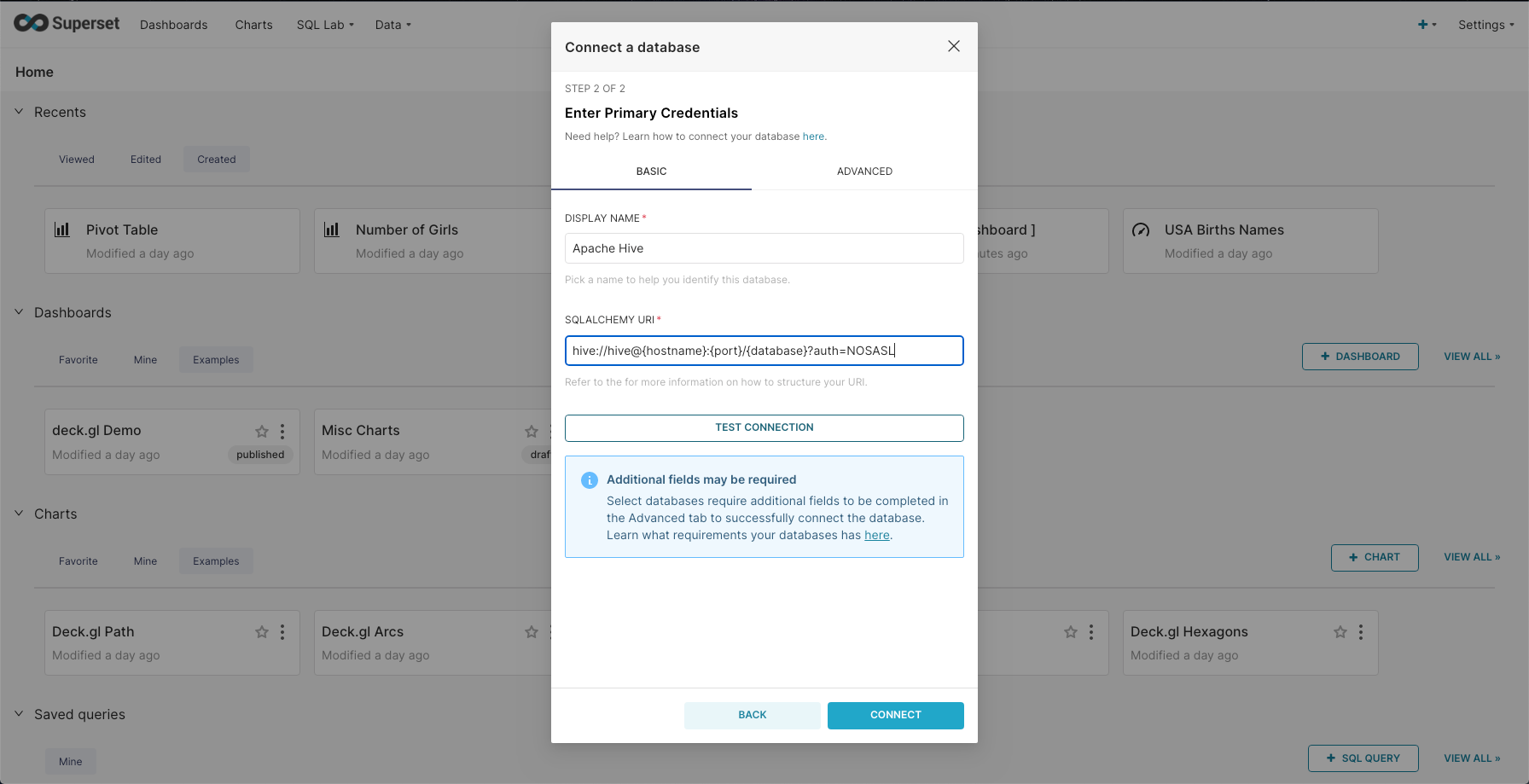
Task: Click the Display Name input field
Action: (x=764, y=248)
